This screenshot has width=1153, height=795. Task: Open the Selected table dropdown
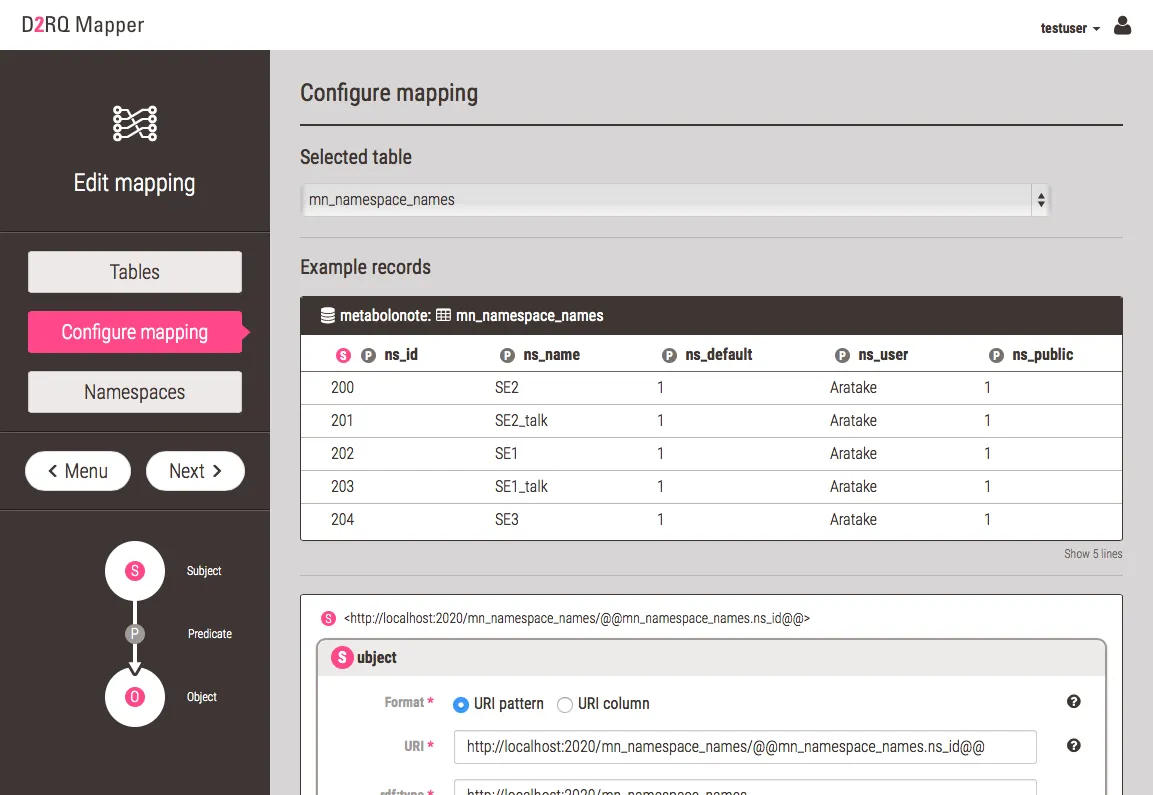pyautogui.click(x=675, y=200)
